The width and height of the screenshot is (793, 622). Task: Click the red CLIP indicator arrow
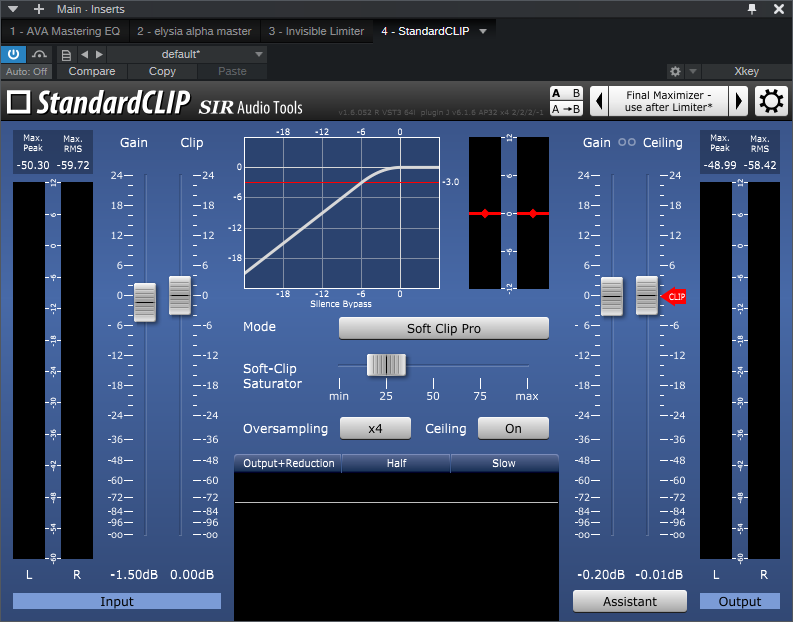(x=674, y=296)
